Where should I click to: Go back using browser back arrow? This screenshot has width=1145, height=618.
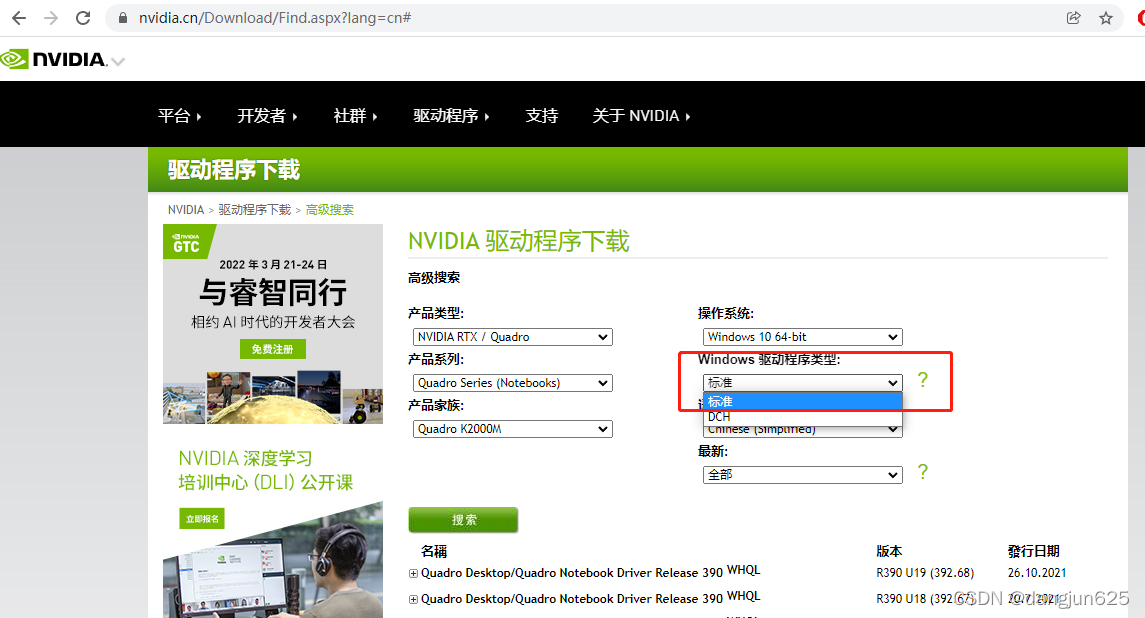pos(19,18)
